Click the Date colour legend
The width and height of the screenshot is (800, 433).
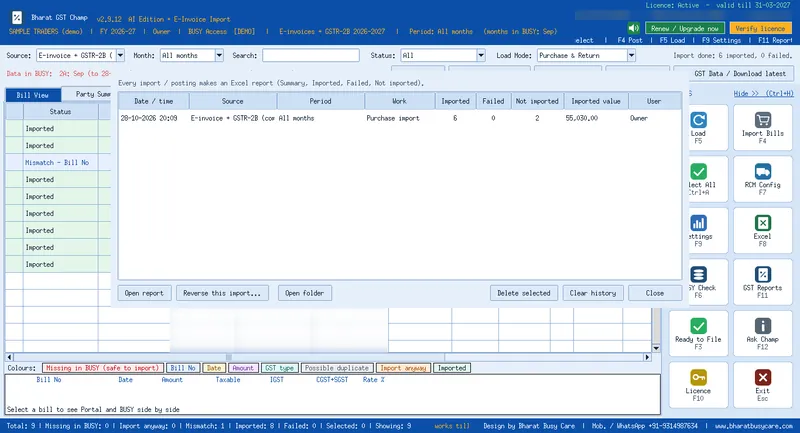click(214, 368)
